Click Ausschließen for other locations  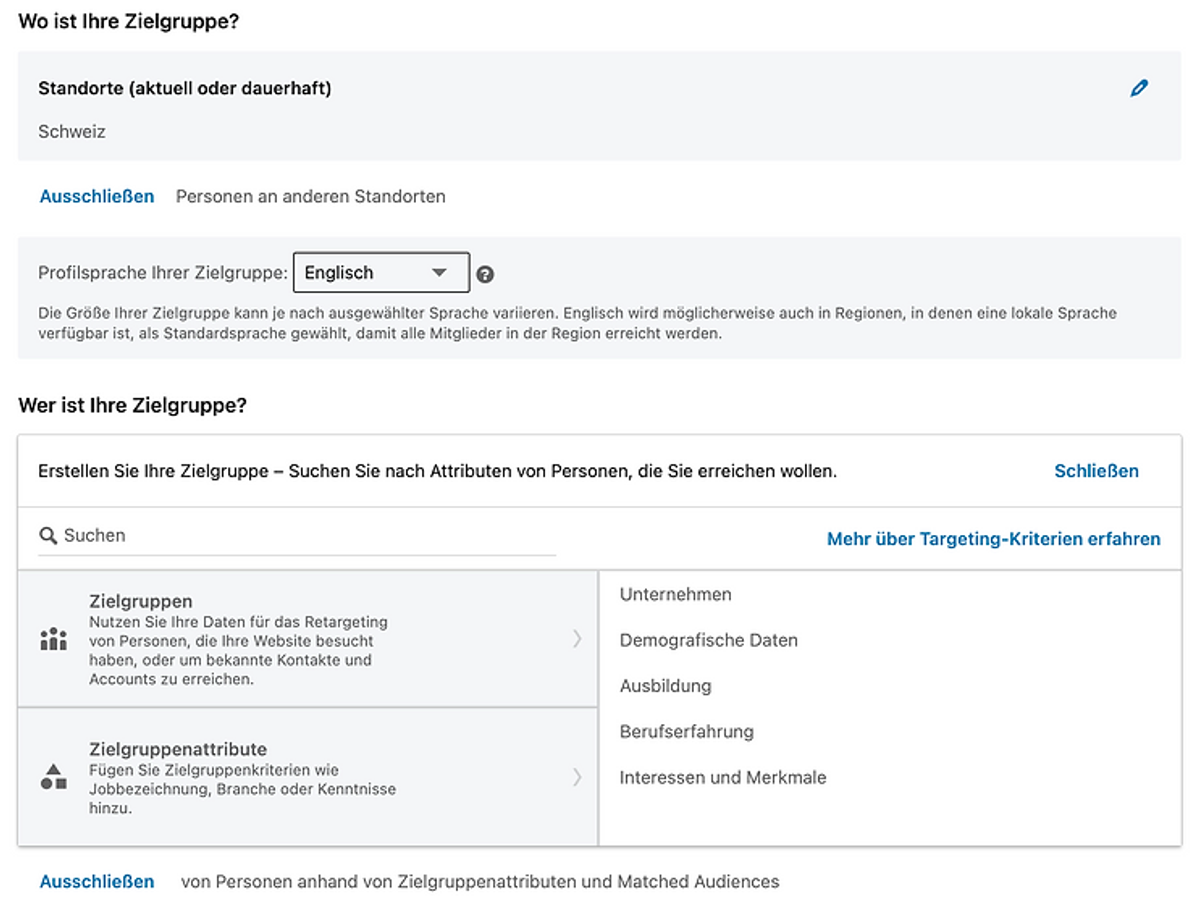point(97,197)
